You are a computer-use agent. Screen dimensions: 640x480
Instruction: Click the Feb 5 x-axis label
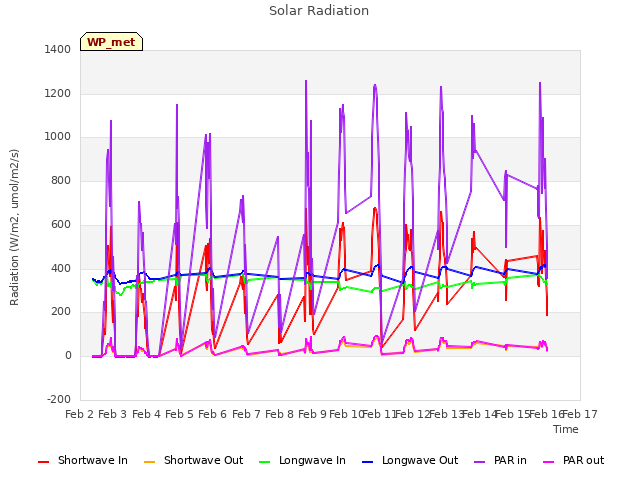point(179,415)
